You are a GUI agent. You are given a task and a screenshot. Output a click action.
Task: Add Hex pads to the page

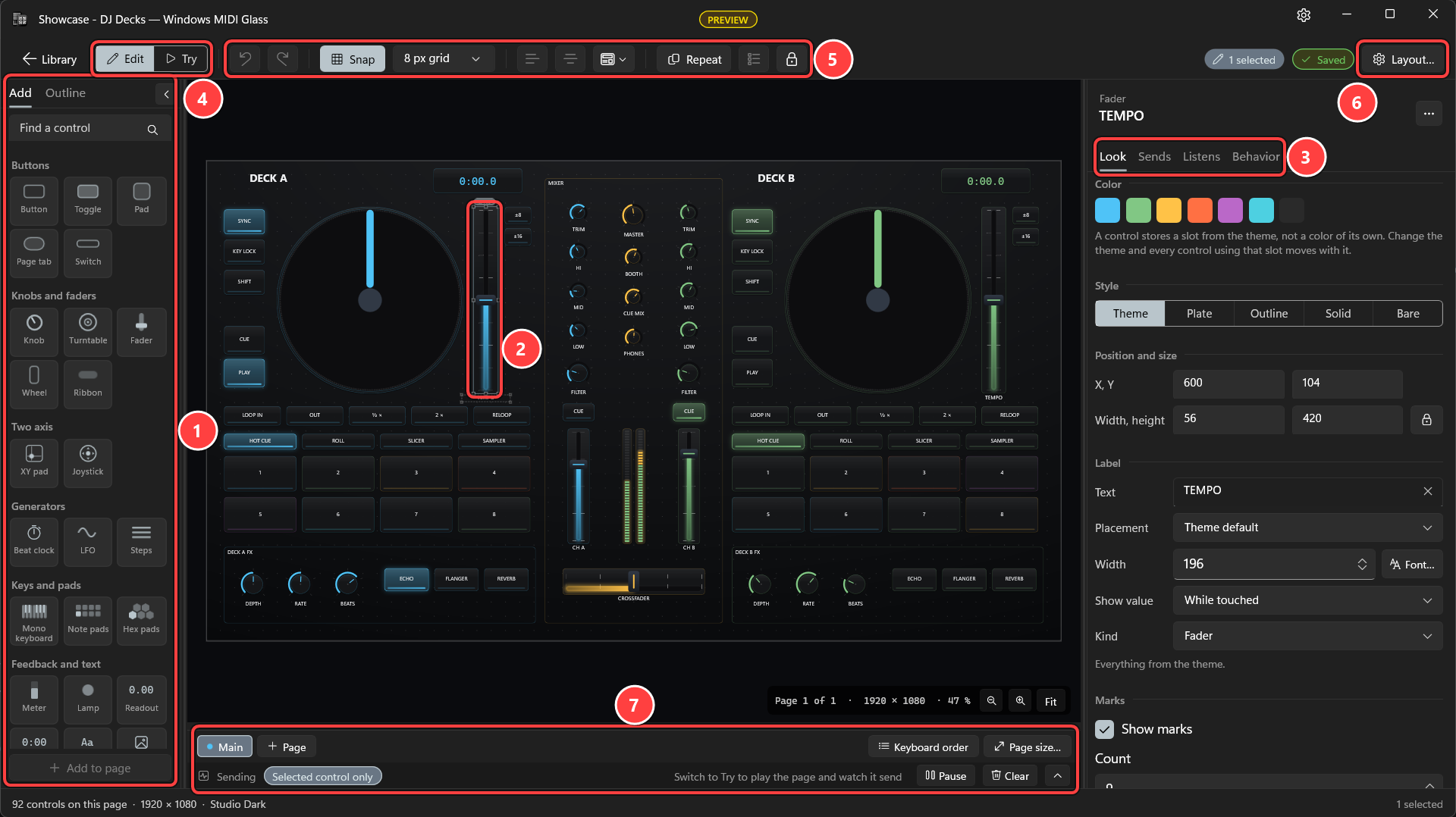141,620
